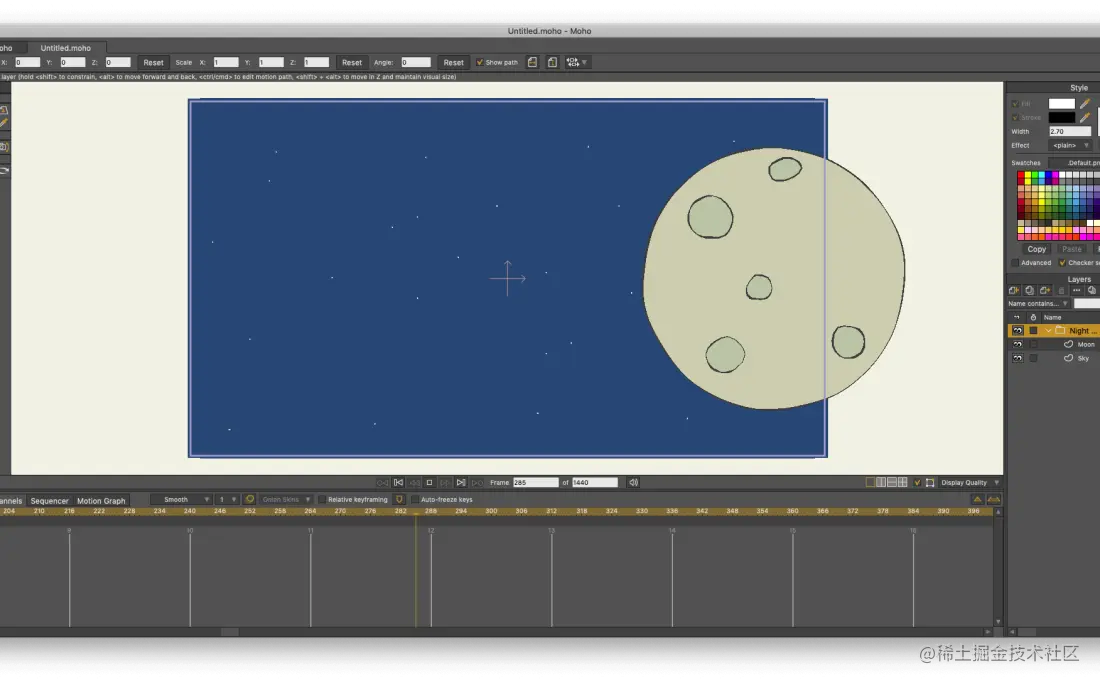Enable the Advanced checkbox in Style panel
This screenshot has width=1100, height=684.
pos(1014,263)
